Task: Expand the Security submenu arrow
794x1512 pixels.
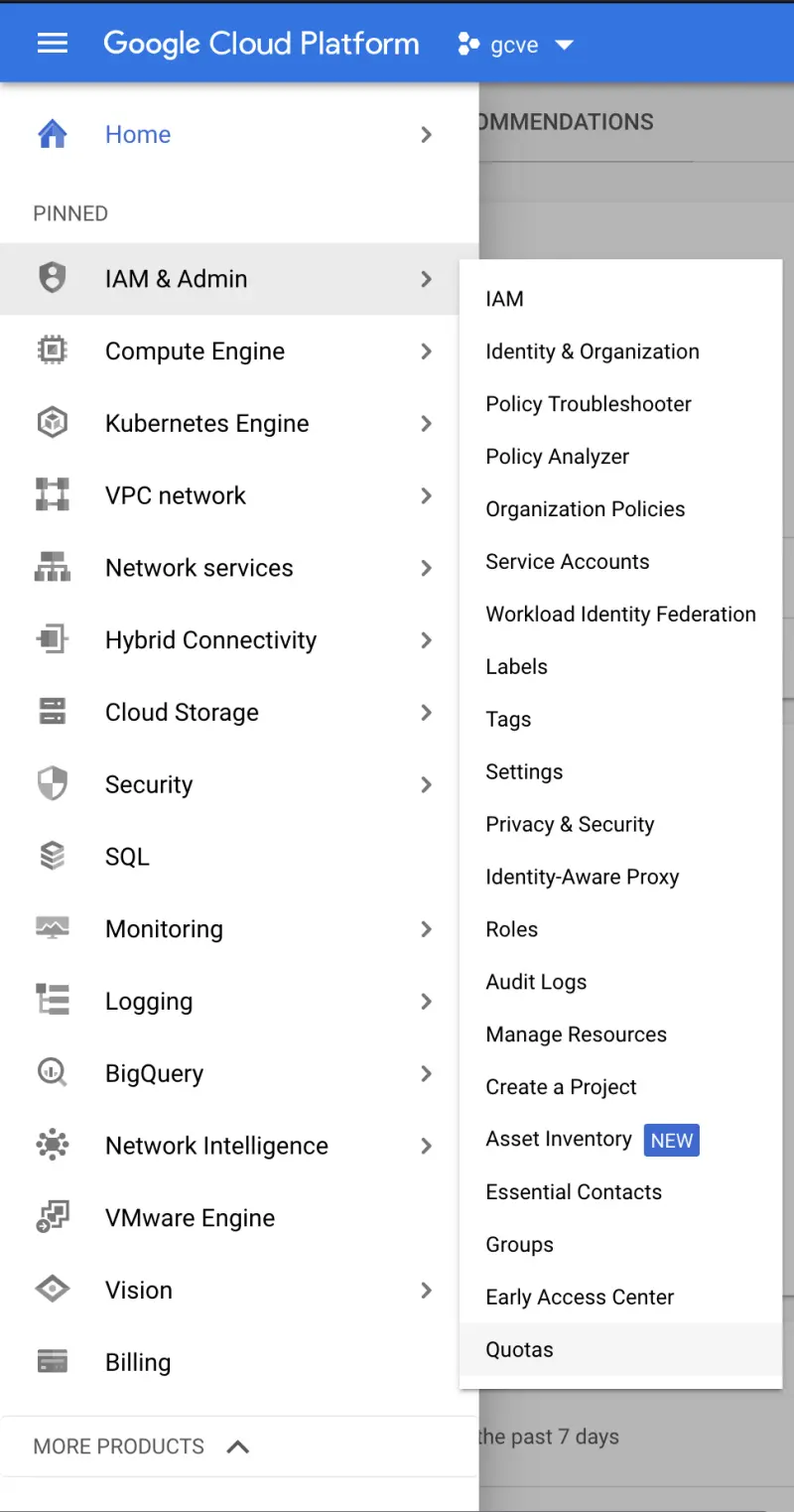Action: (426, 785)
